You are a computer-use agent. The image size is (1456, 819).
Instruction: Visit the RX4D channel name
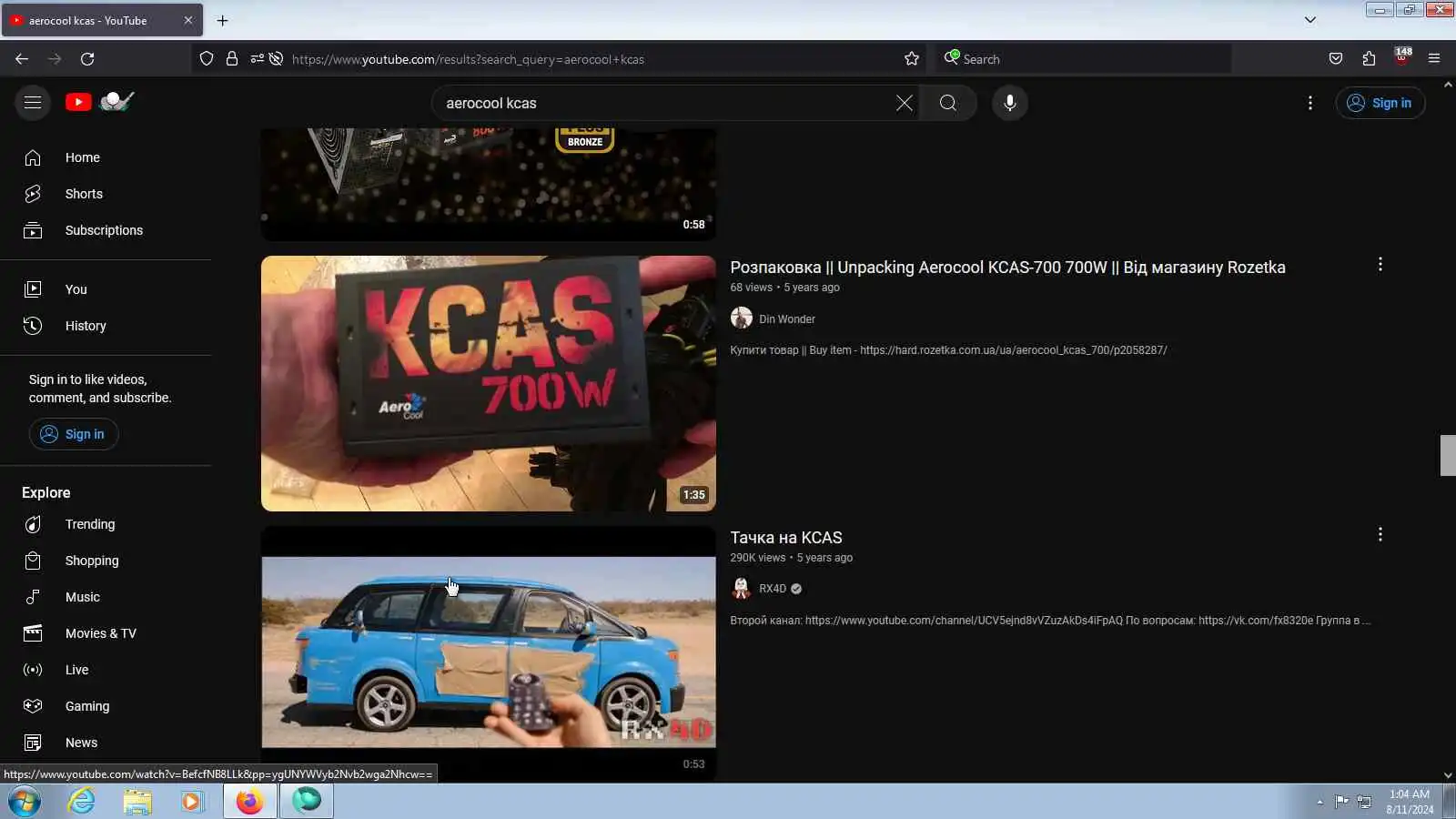(773, 589)
